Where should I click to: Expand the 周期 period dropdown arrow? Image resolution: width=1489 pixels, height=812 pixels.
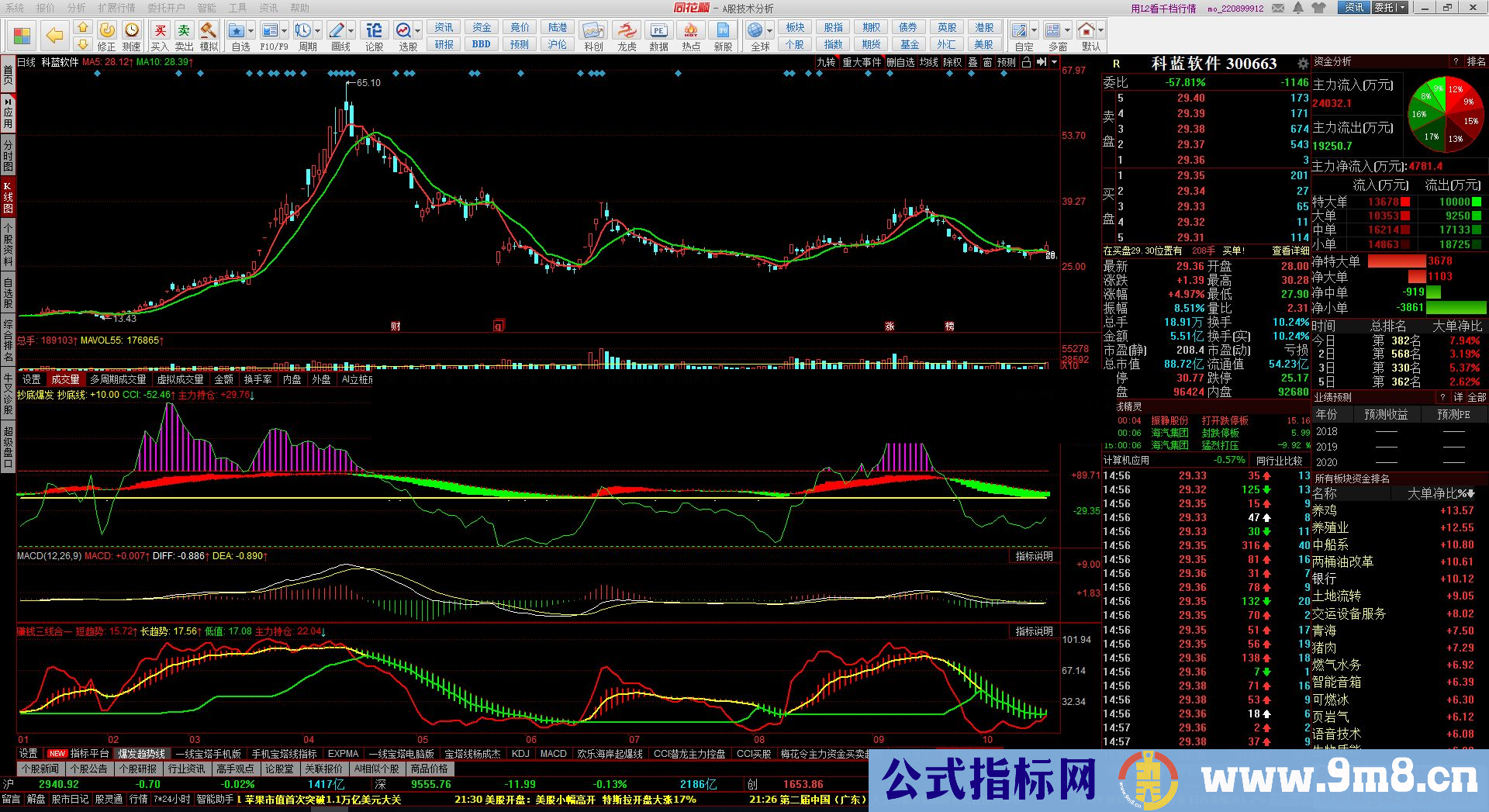[x=317, y=31]
